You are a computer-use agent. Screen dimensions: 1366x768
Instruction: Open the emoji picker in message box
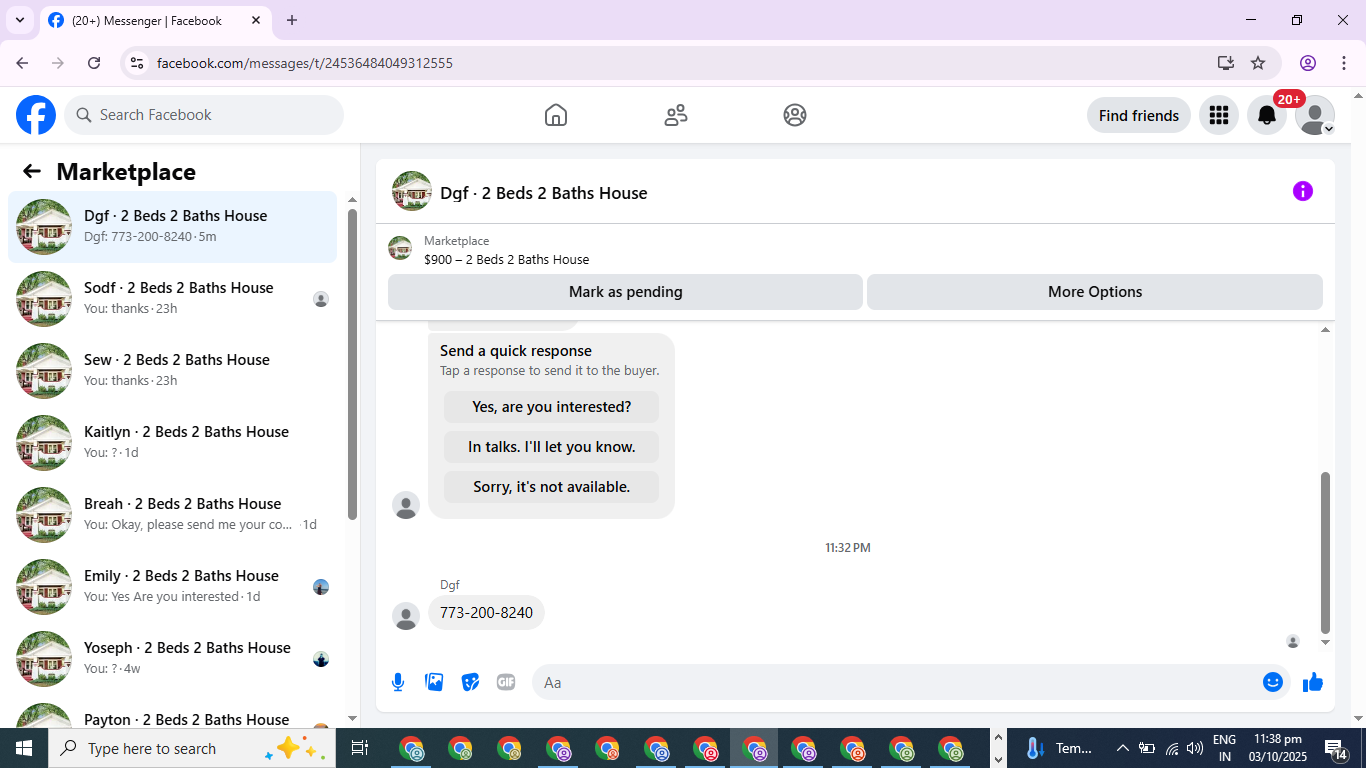coord(1272,682)
